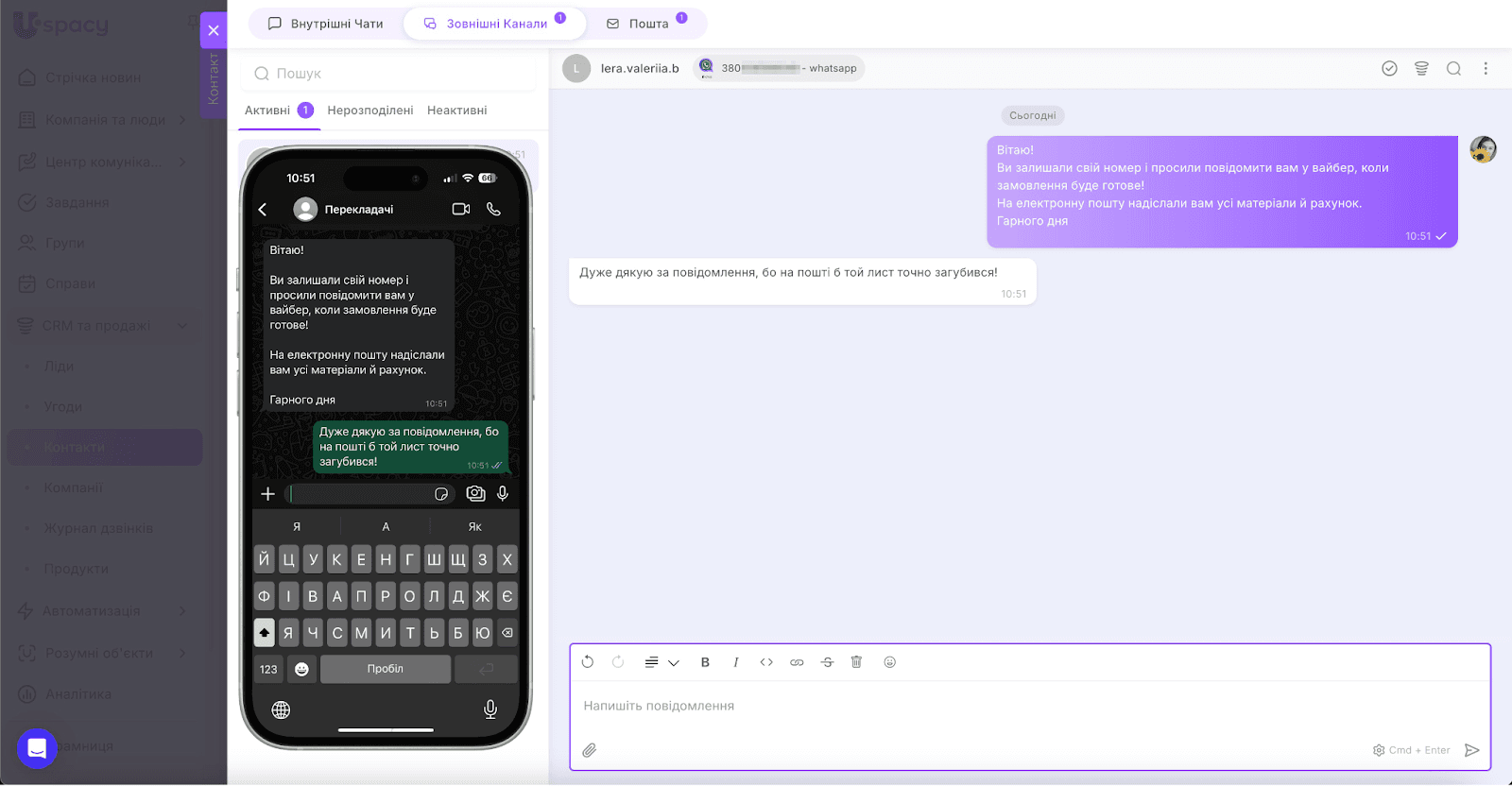Toggle italic formatting in the editor

point(735,662)
